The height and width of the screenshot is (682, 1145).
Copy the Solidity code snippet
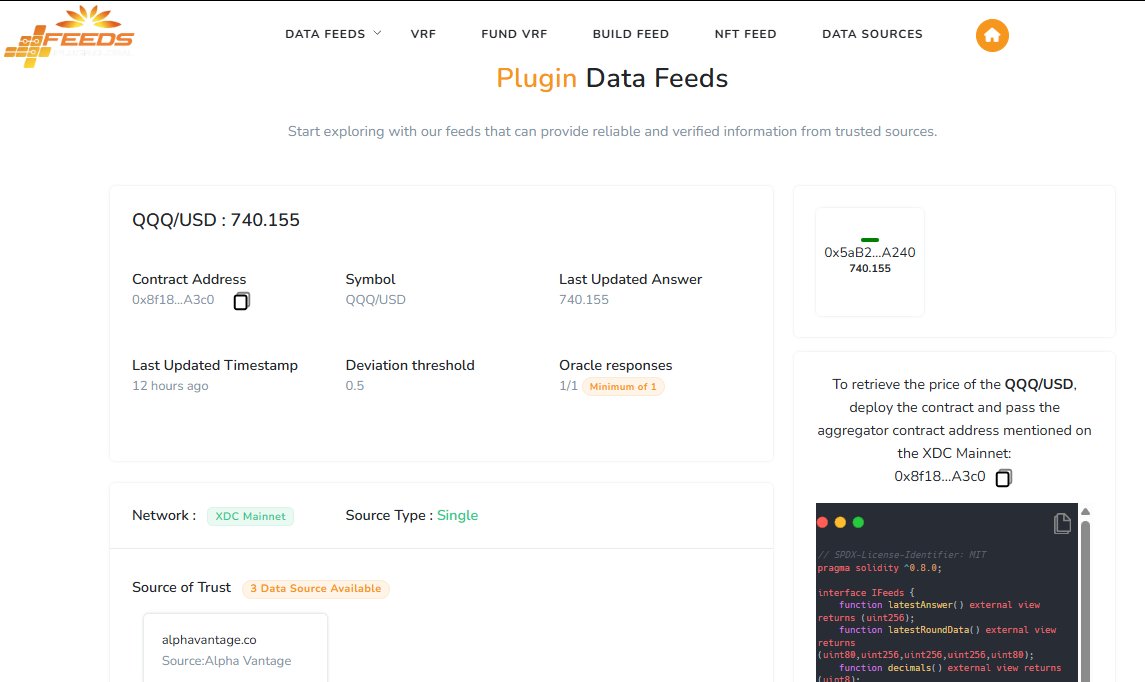click(x=1062, y=523)
